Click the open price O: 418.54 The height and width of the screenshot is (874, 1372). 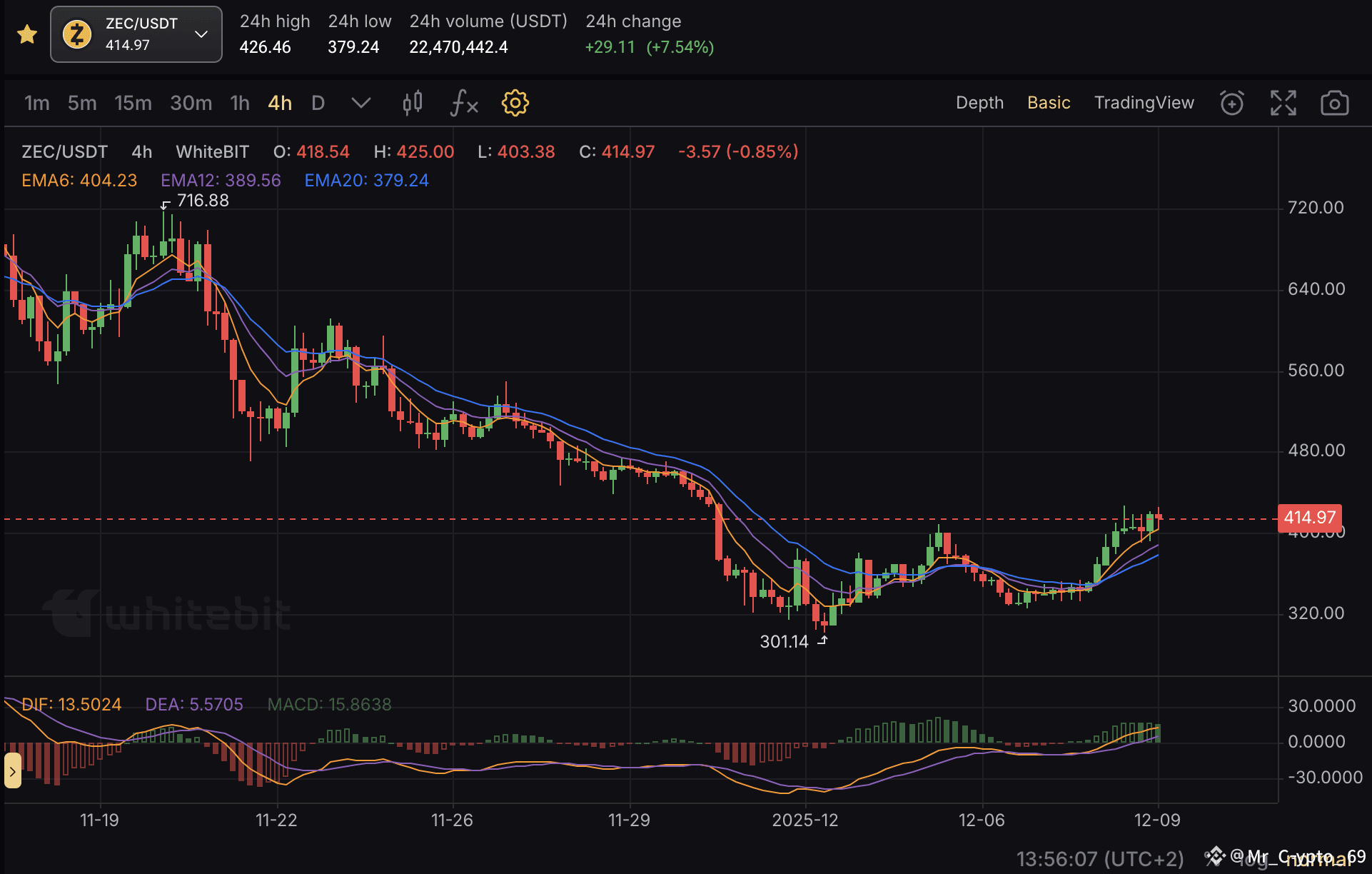pos(311,152)
